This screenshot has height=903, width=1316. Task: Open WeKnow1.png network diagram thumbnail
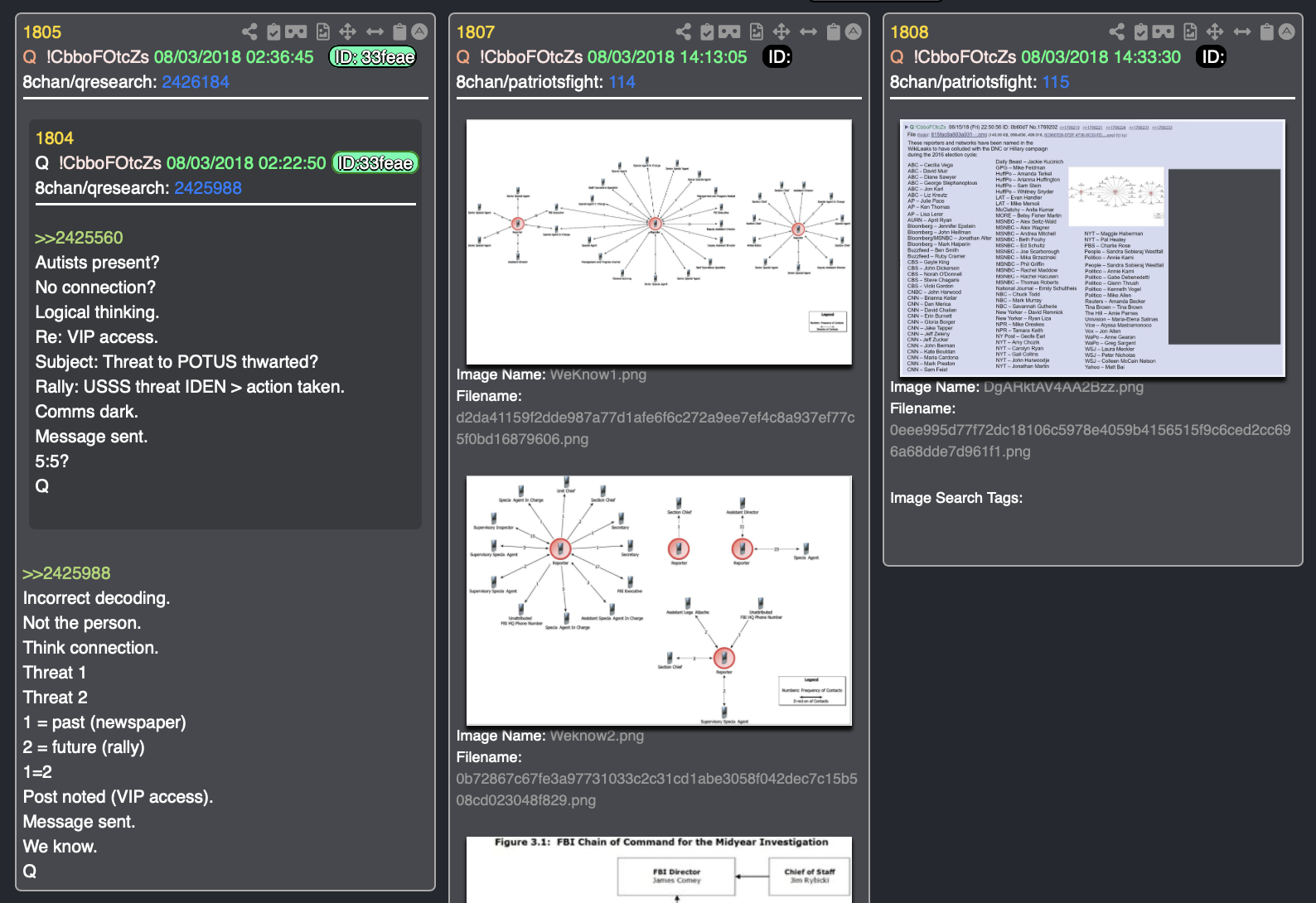click(x=659, y=242)
